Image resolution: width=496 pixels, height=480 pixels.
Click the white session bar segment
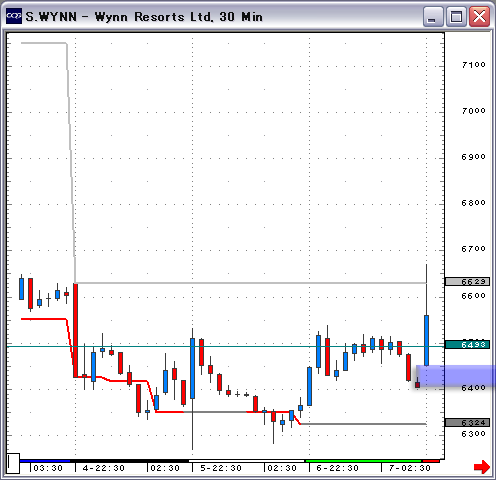coord(247,461)
